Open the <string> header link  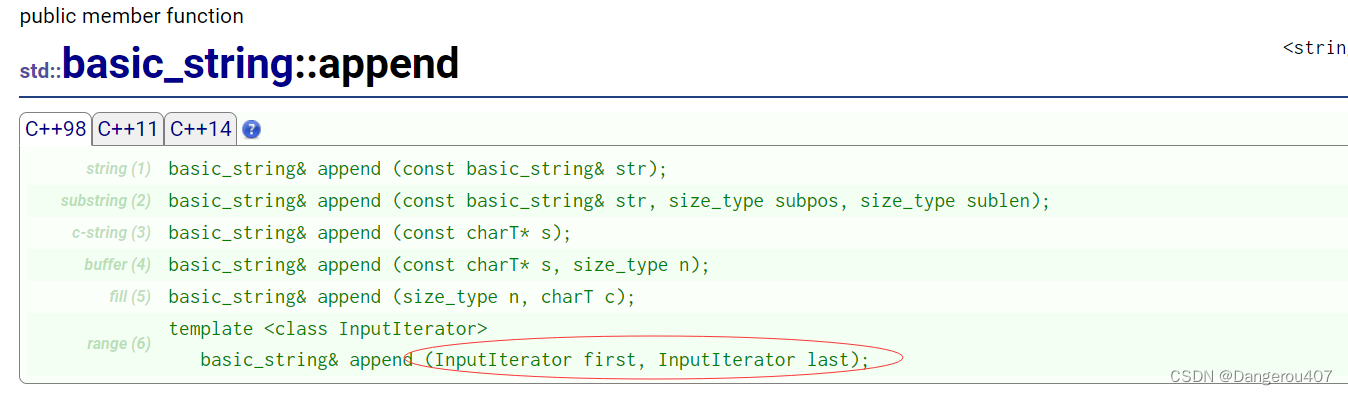pos(1315,48)
